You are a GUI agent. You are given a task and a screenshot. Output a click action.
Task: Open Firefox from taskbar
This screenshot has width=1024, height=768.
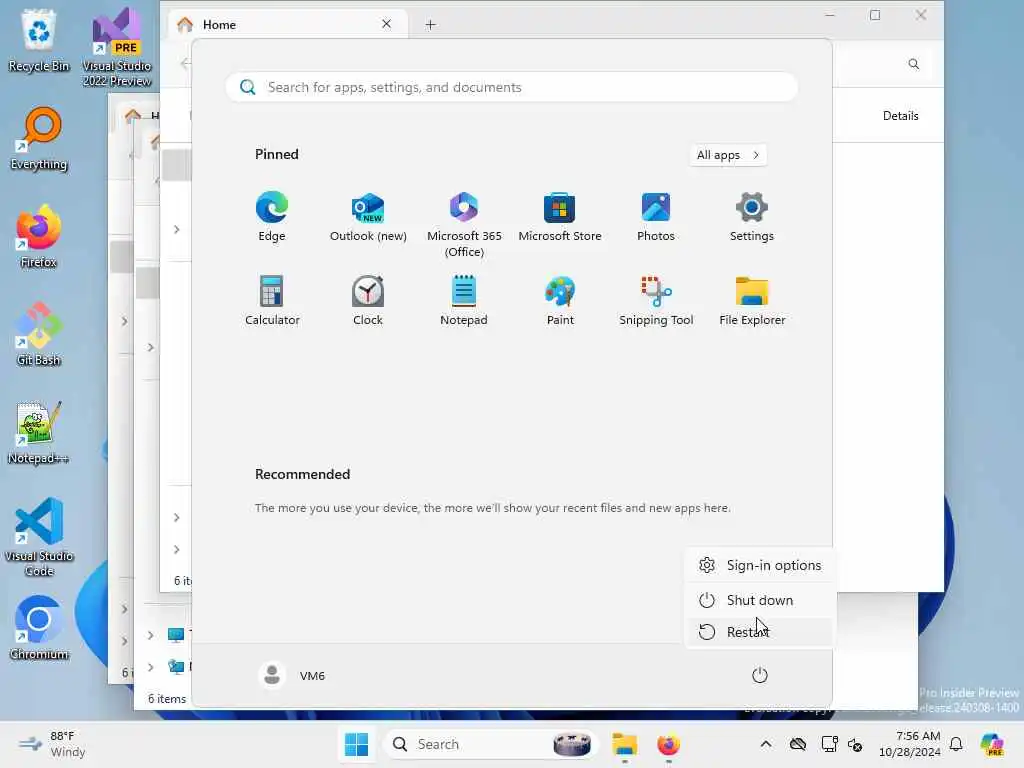click(x=668, y=744)
